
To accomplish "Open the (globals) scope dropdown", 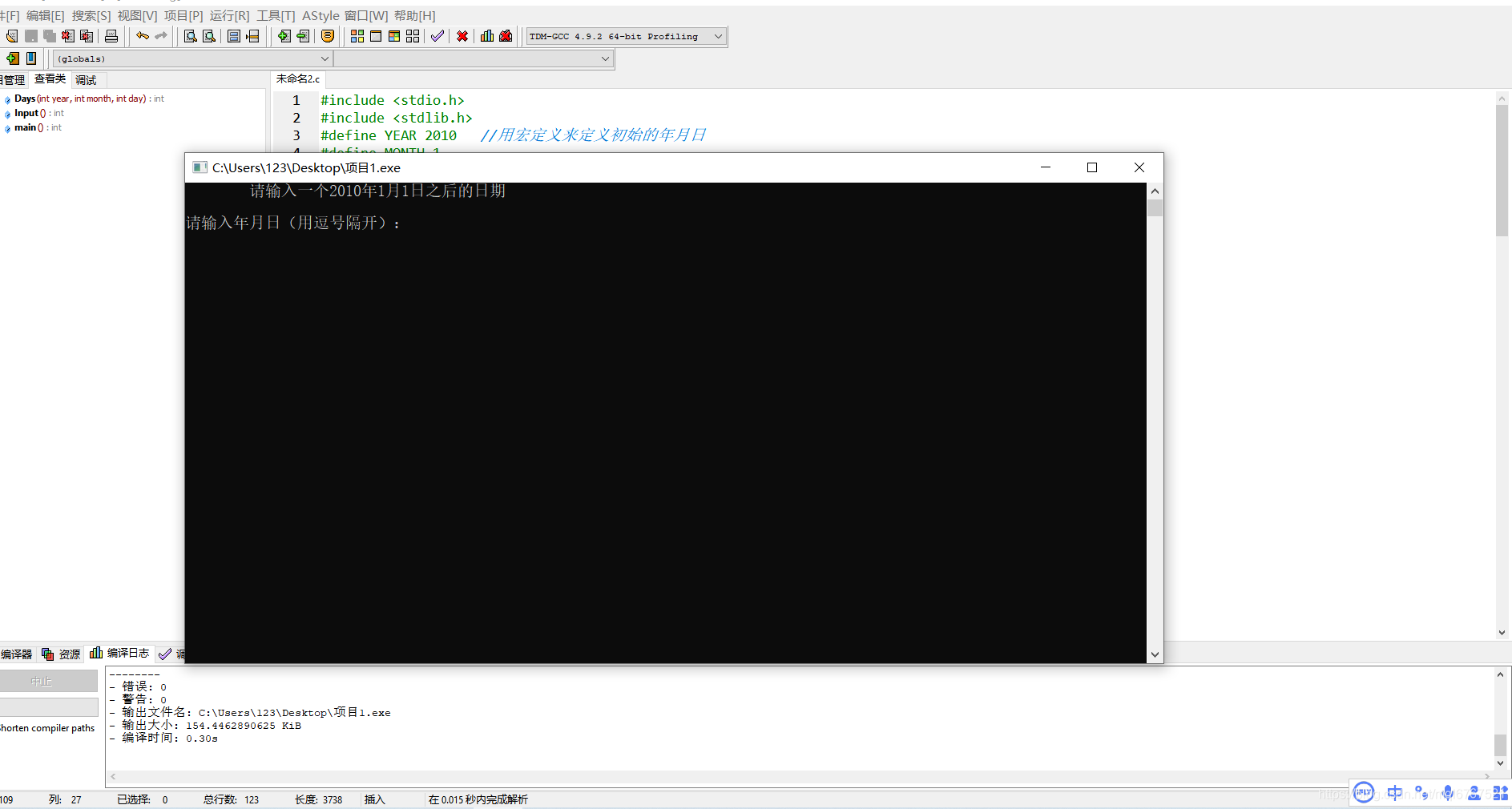I will tap(192, 58).
